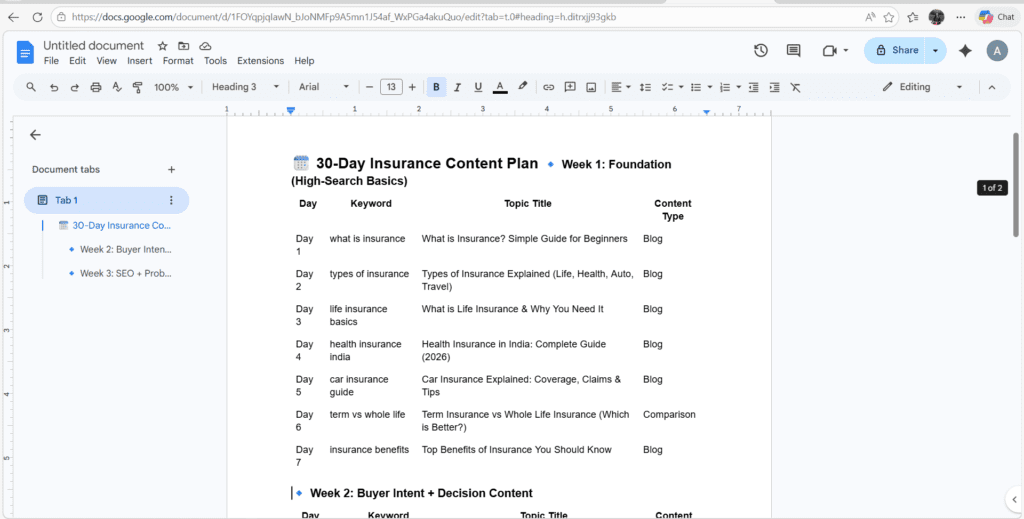Show all comments panel

click(x=793, y=50)
